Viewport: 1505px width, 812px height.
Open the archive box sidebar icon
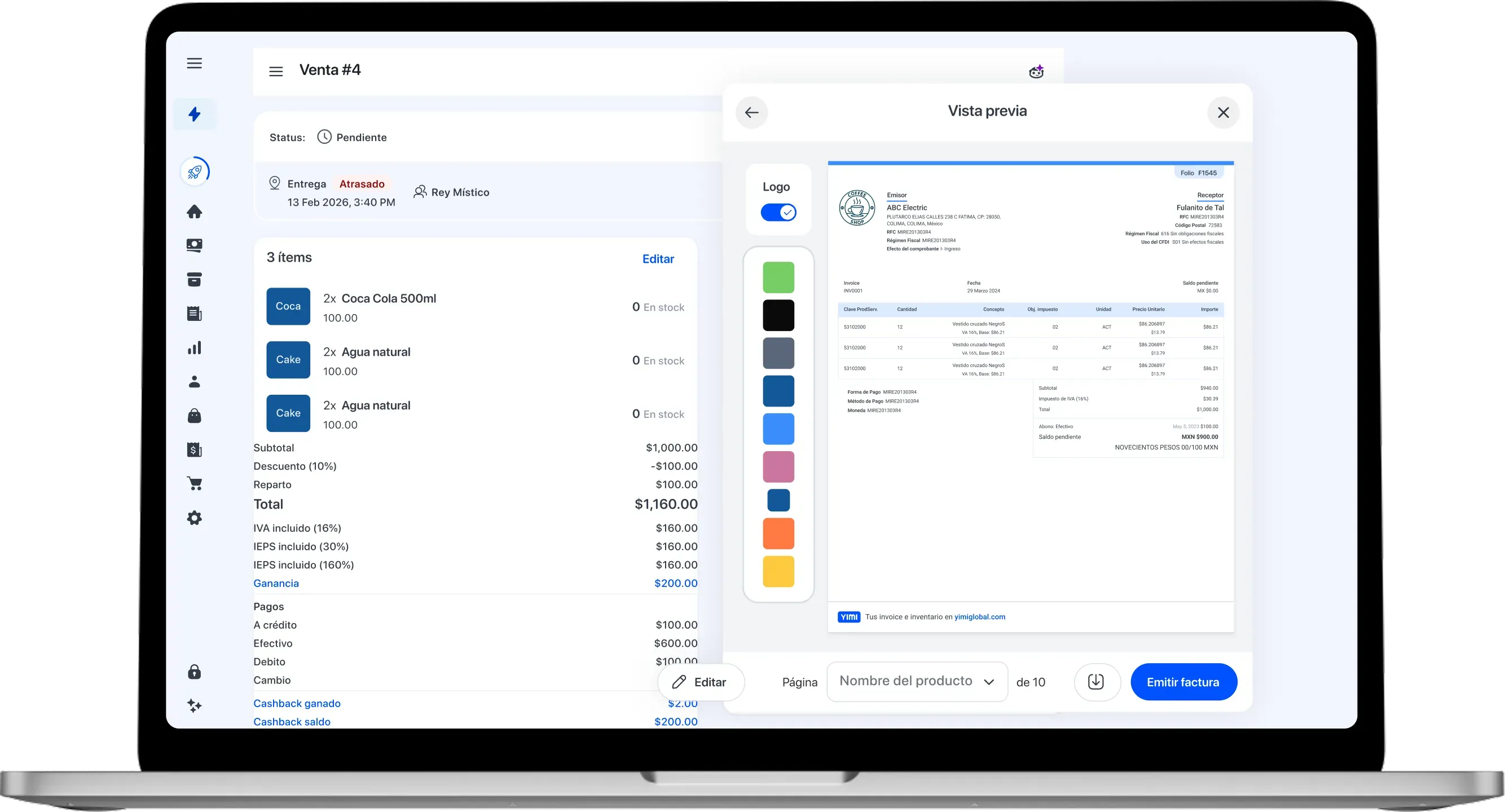195,279
